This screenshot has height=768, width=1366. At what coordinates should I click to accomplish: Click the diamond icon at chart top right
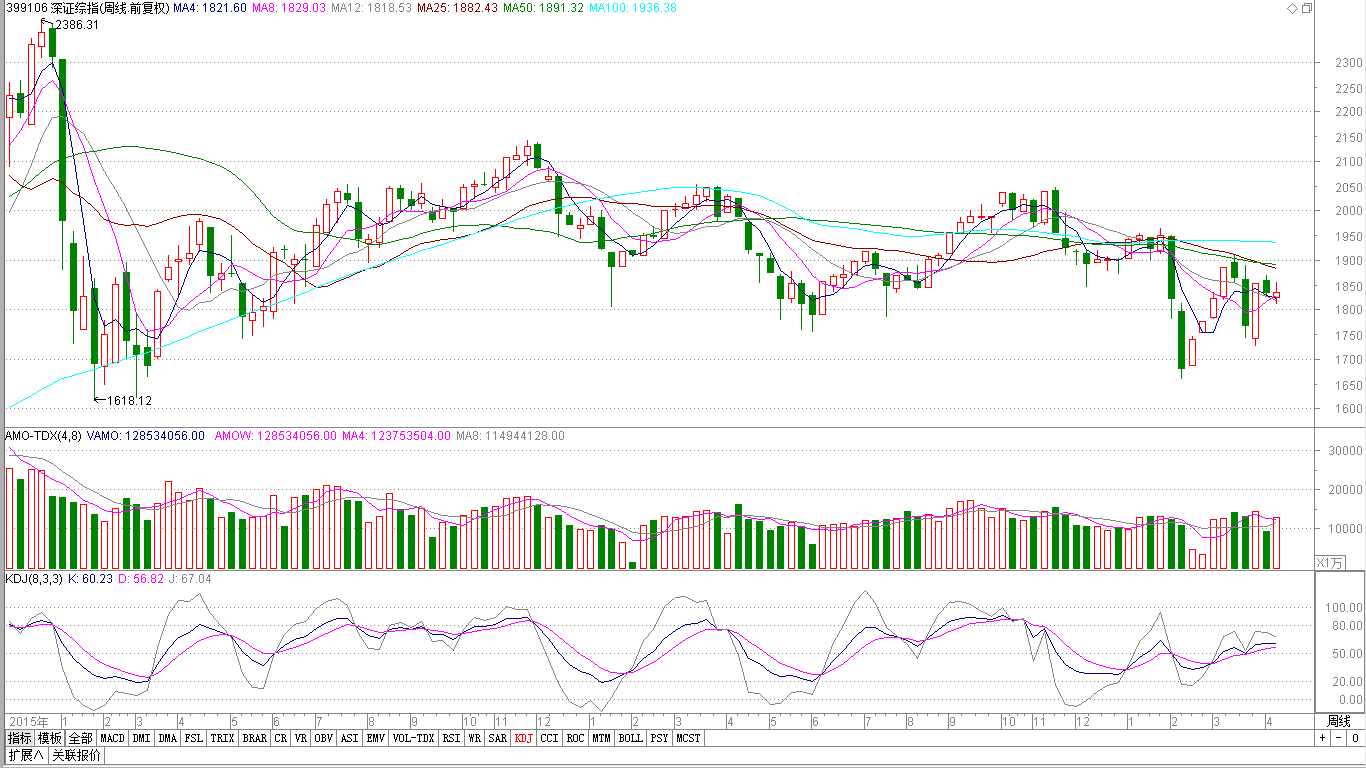pos(1292,8)
